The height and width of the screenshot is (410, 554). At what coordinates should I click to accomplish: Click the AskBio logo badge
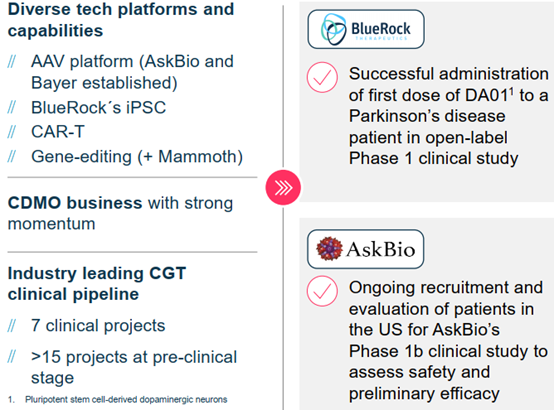tap(365, 249)
